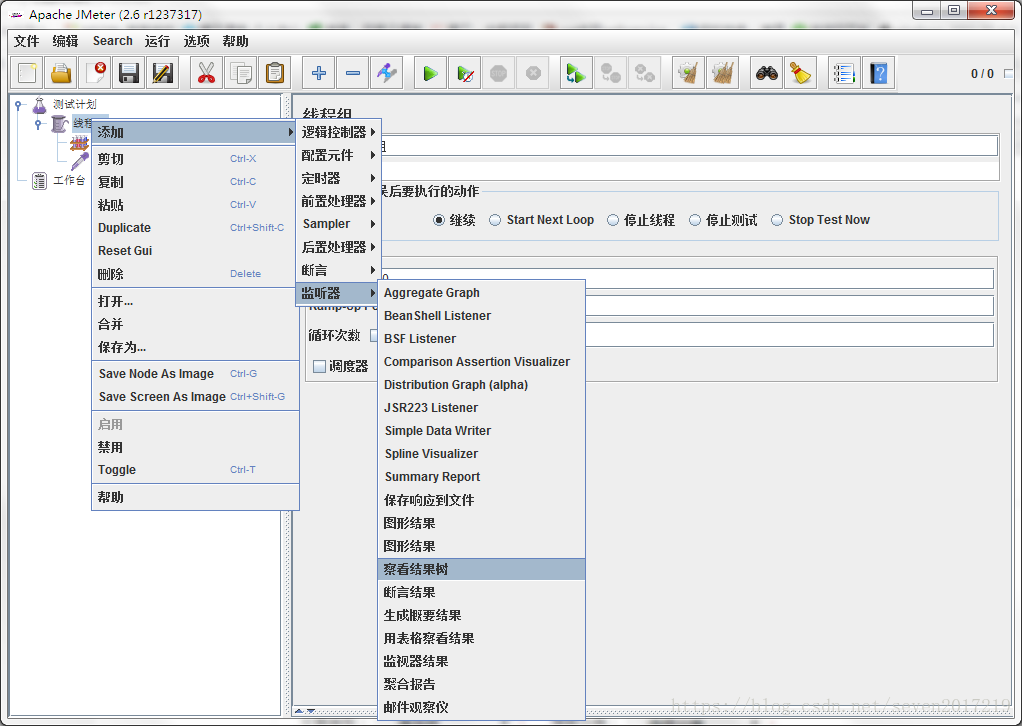Select the Stop Test Now radio button
This screenshot has width=1022, height=726.
tap(777, 220)
